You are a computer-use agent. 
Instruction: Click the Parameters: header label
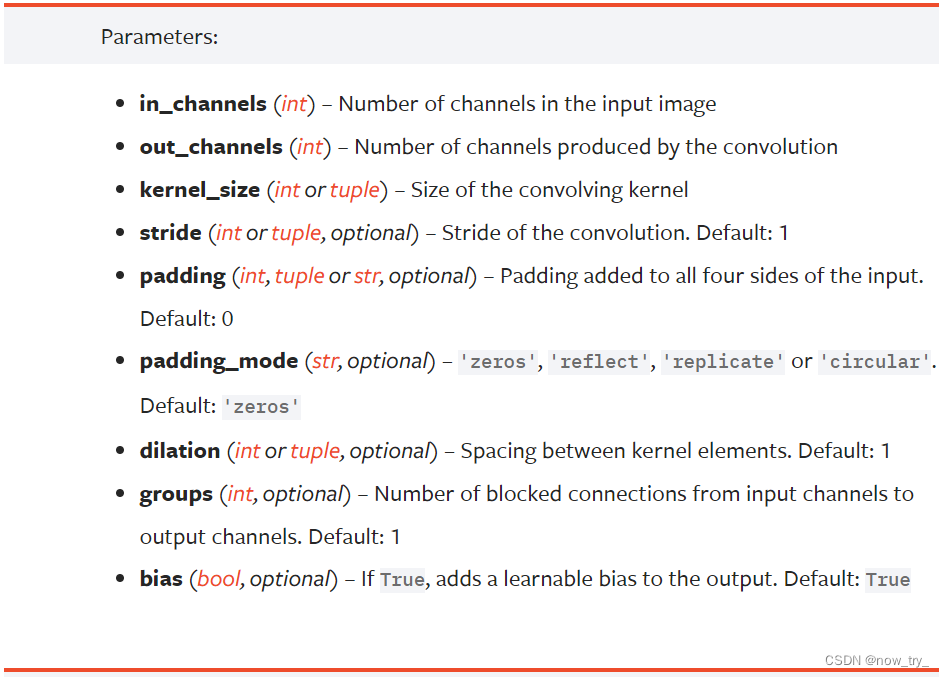tap(160, 37)
